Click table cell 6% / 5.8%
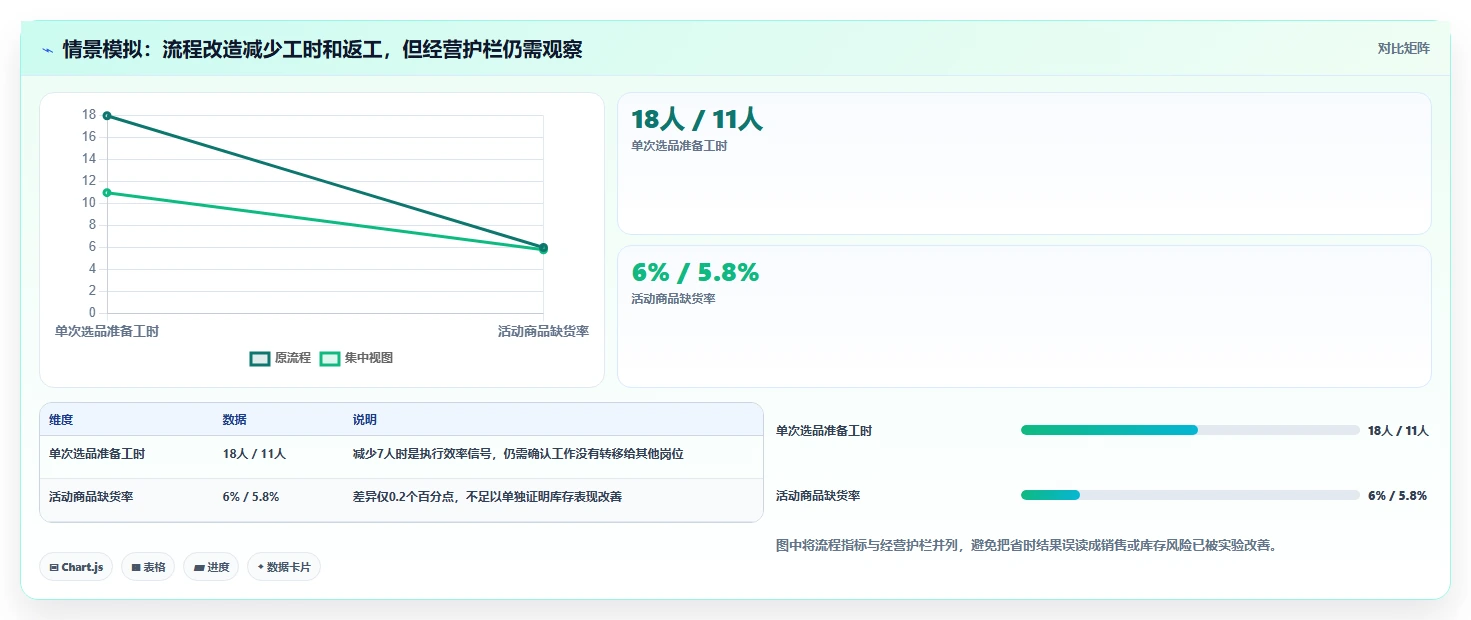The image size is (1471, 620). [x=251, y=496]
